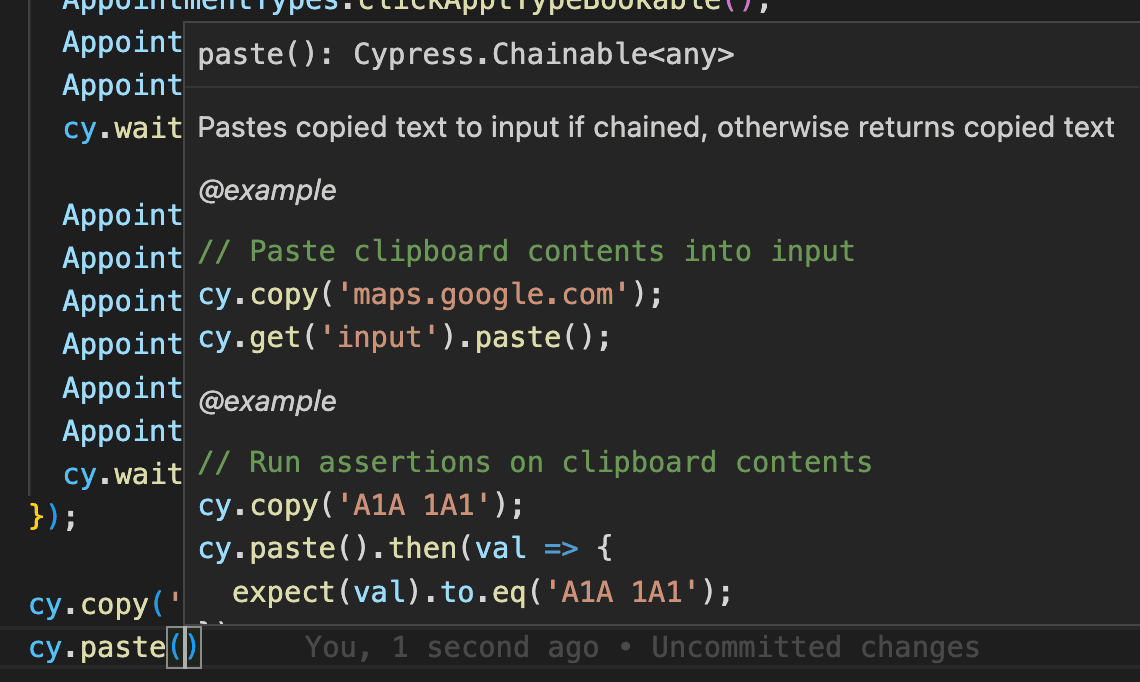
Task: Click the cy.copy('maps.google.com') example line
Action: pos(430,294)
